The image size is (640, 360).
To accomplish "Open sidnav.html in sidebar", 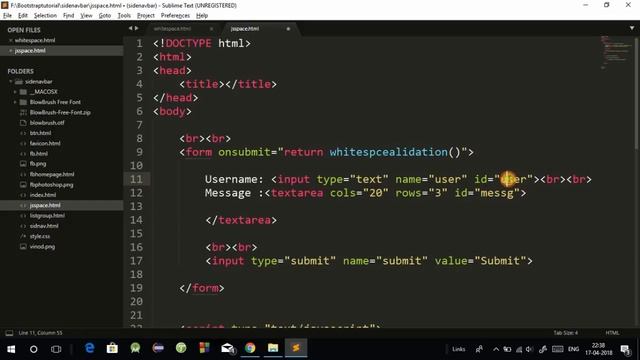I will pos(44,226).
